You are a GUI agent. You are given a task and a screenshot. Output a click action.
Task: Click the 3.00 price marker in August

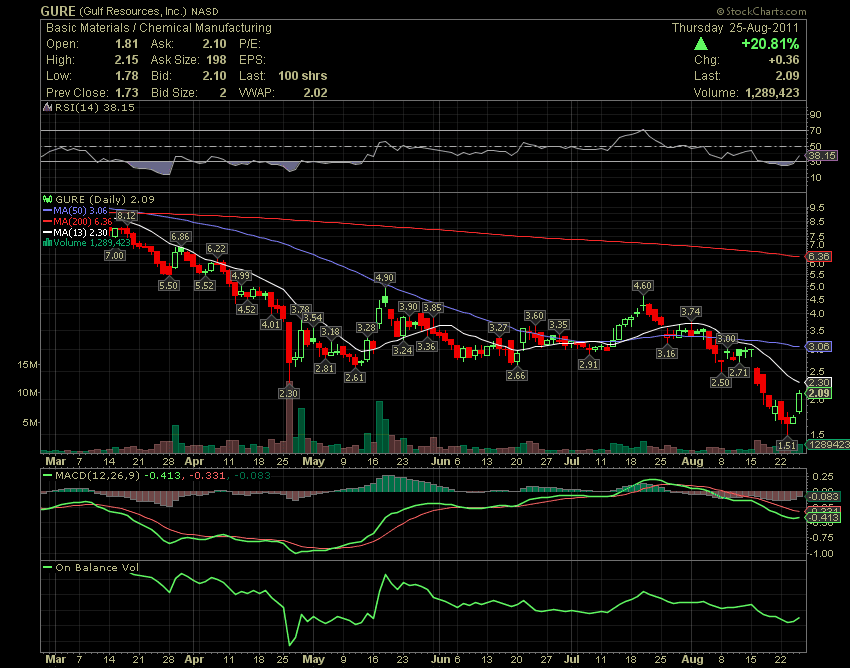[x=726, y=338]
